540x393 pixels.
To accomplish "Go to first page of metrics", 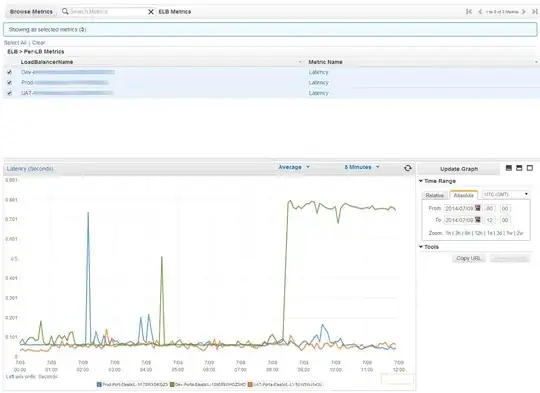I will [x=469, y=12].
